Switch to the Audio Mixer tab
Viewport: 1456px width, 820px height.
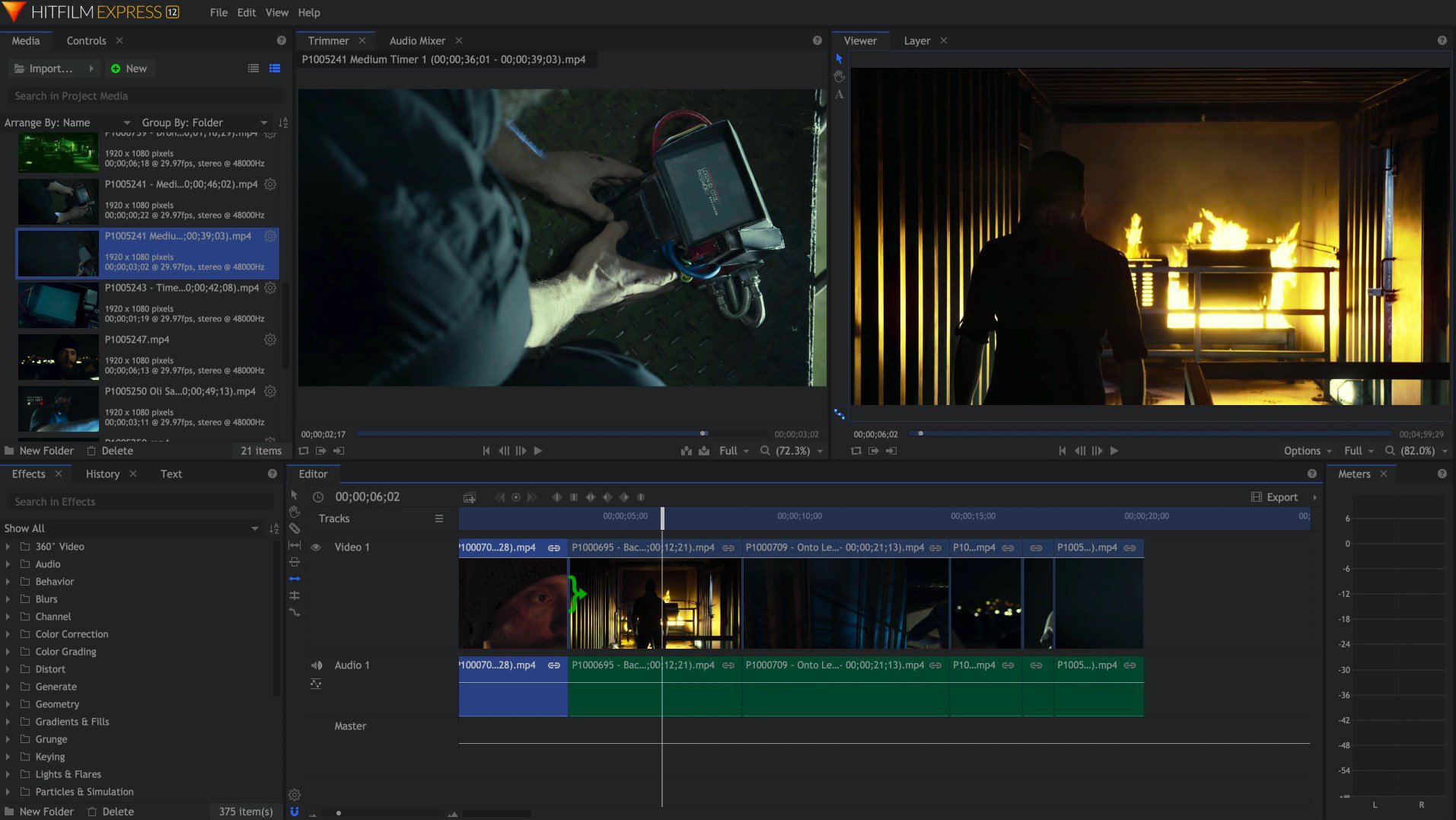click(418, 40)
